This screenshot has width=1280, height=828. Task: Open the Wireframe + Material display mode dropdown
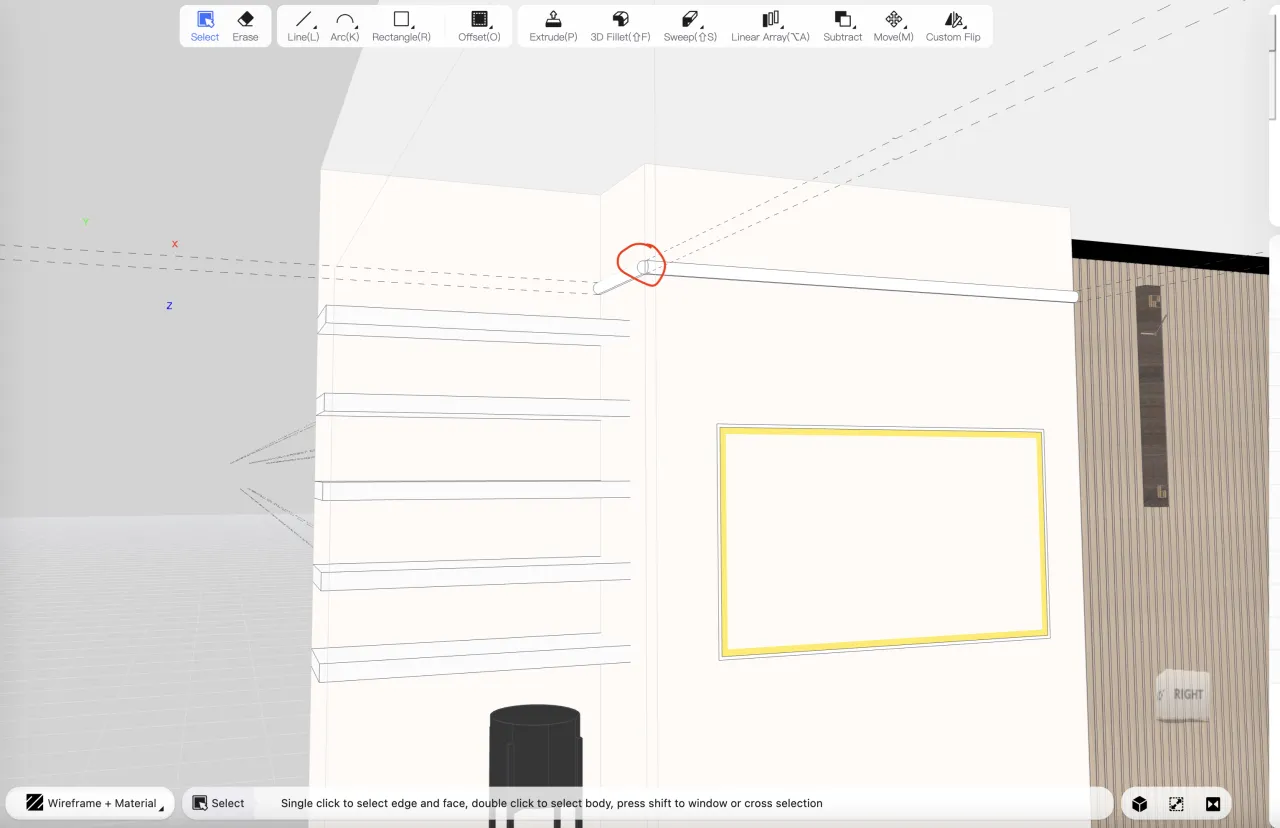[x=92, y=803]
